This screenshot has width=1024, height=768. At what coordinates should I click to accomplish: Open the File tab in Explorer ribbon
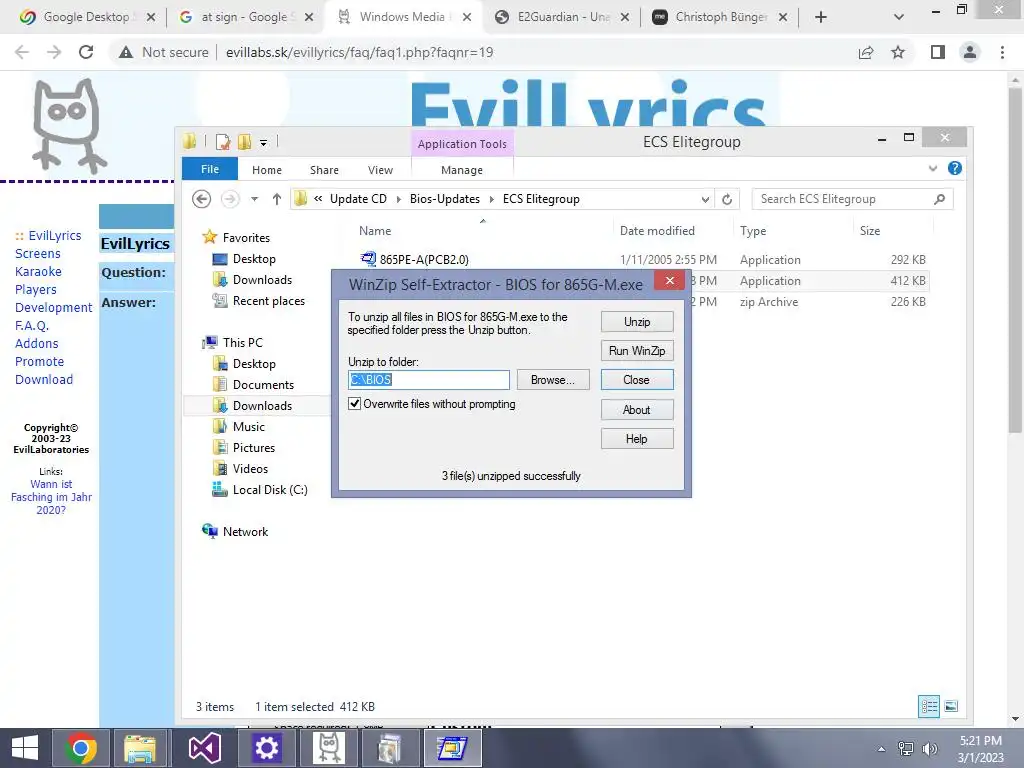[210, 169]
